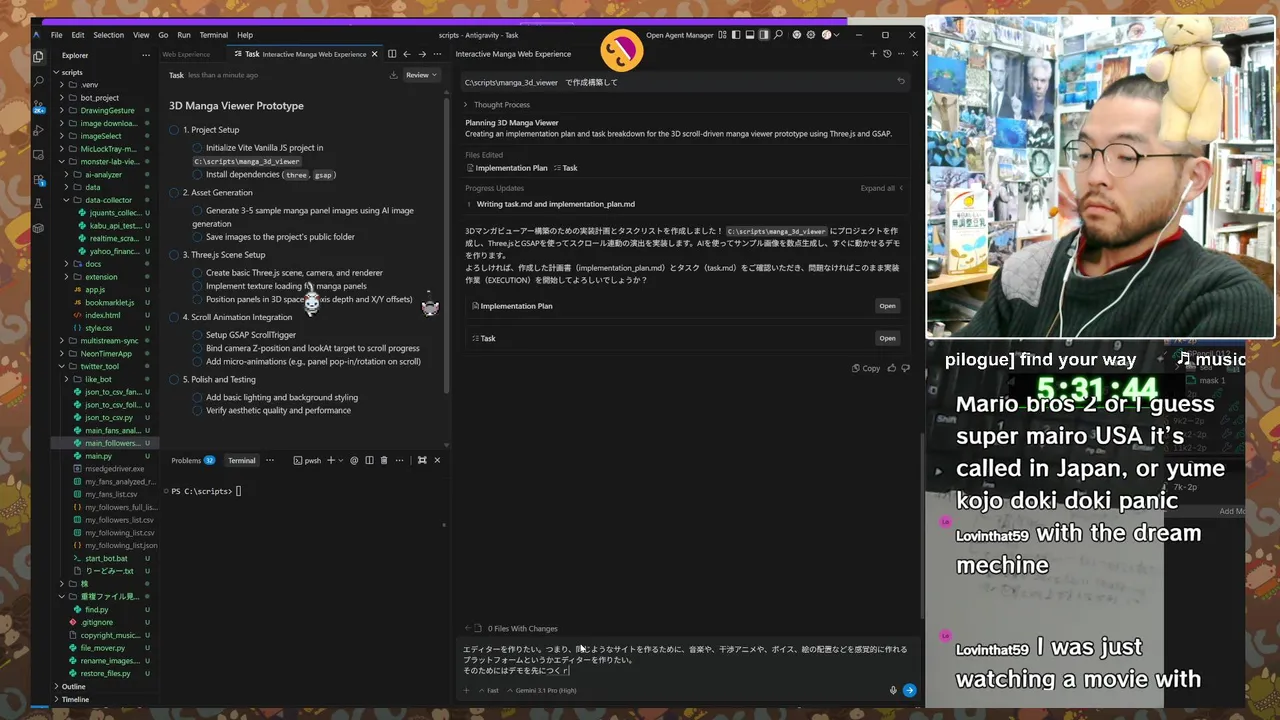Click Expand all in Progress Updates

click(881, 188)
